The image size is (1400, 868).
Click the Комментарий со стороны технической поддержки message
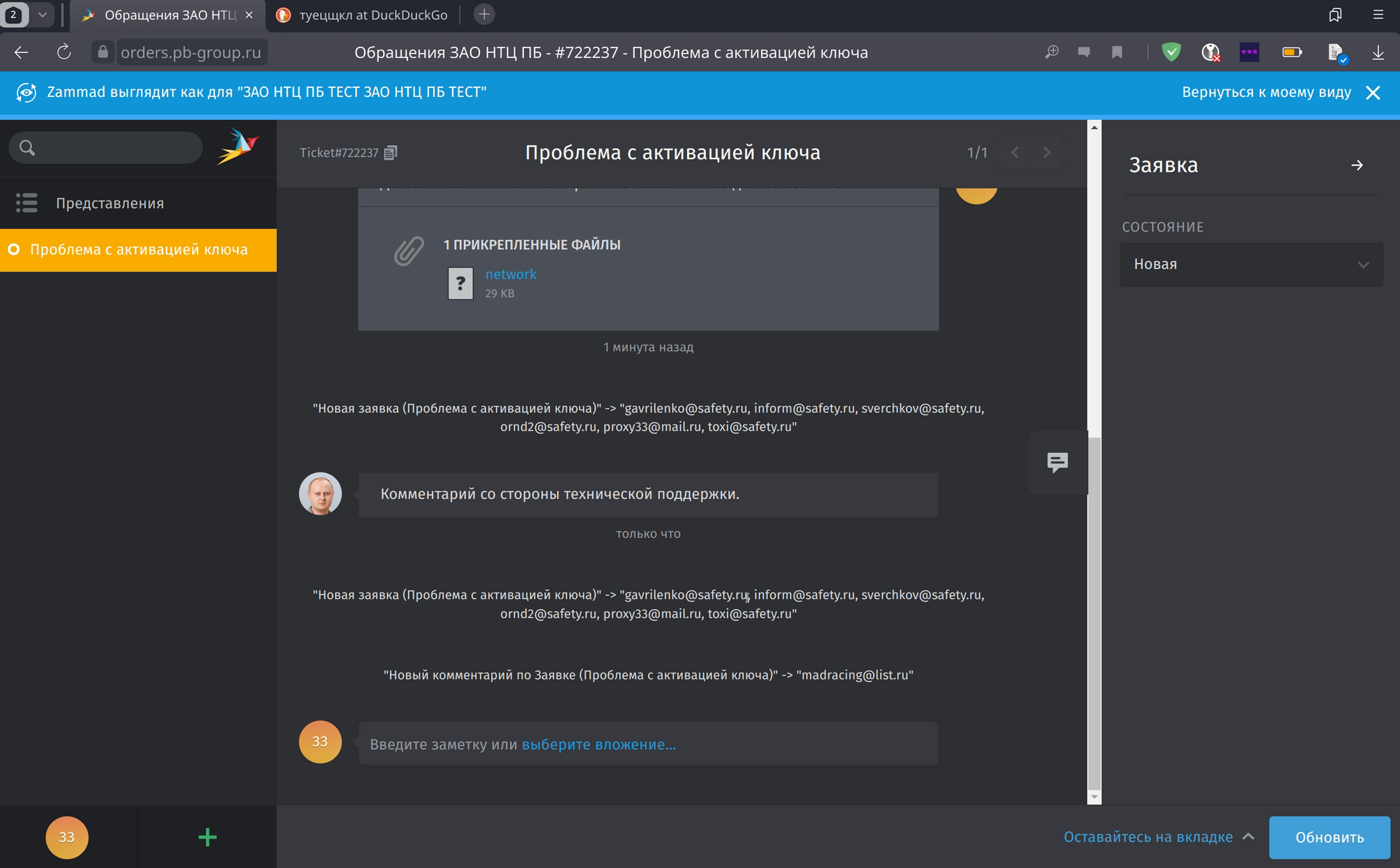[648, 495]
